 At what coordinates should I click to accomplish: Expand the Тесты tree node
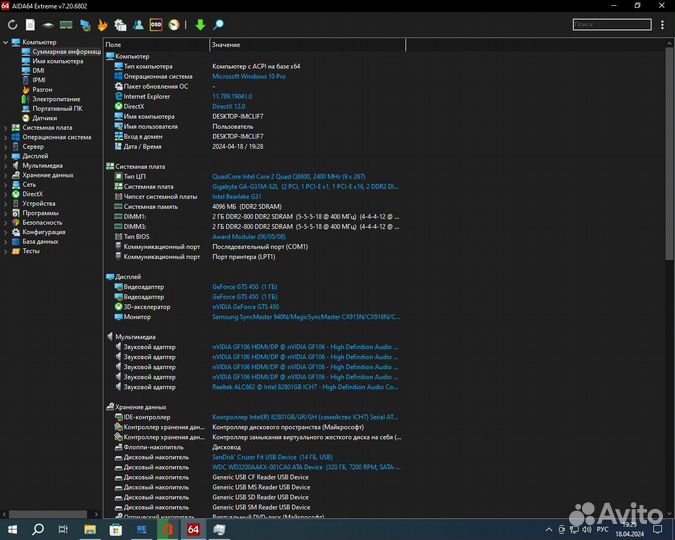point(6,251)
